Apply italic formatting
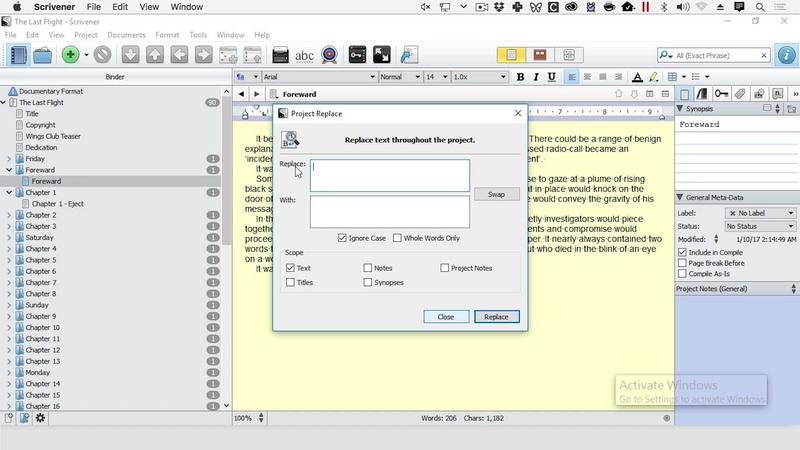 pos(536,77)
